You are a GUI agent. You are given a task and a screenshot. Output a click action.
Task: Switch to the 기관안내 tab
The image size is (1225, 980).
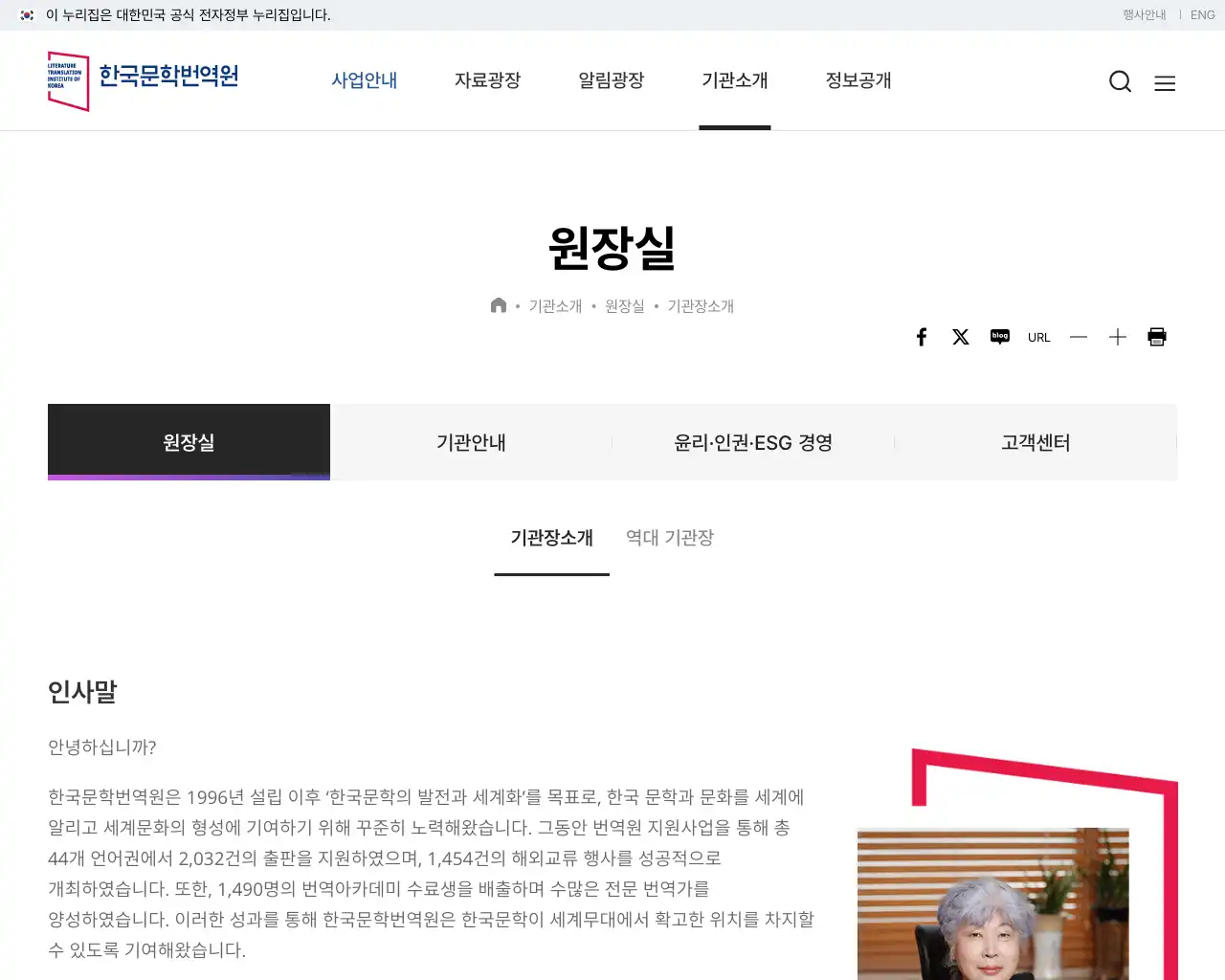coord(471,442)
